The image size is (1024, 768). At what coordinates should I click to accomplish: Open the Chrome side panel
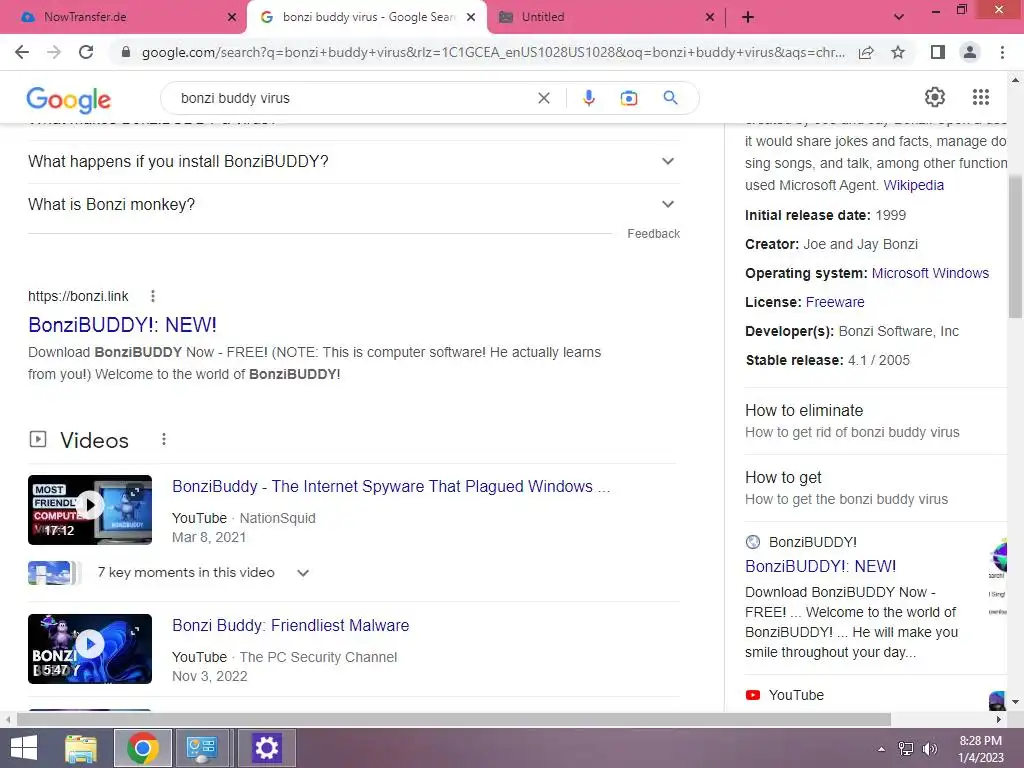[x=938, y=52]
